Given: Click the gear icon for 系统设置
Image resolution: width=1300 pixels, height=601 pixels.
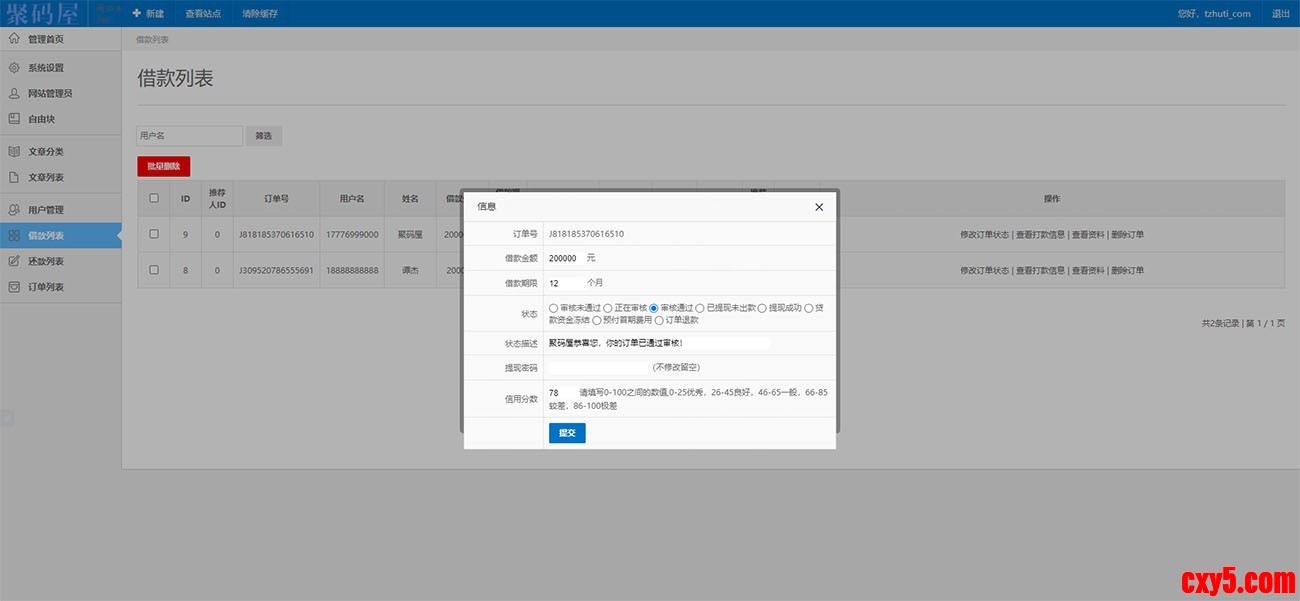Looking at the screenshot, I should pyautogui.click(x=14, y=68).
